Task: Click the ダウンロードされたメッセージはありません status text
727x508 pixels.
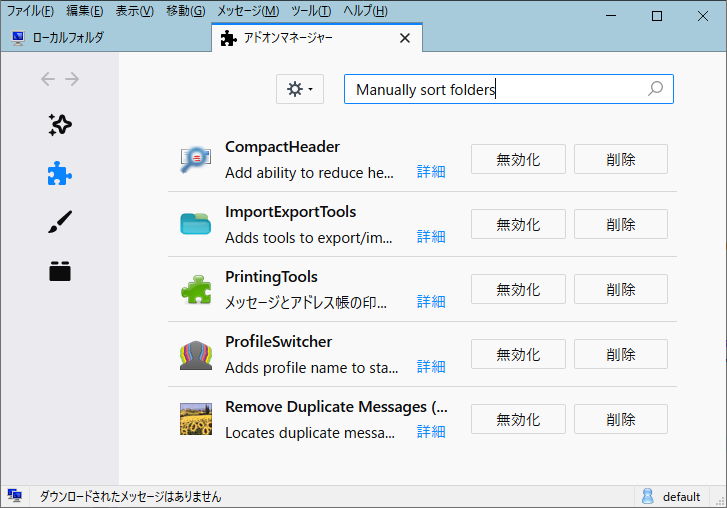Action: [x=130, y=496]
